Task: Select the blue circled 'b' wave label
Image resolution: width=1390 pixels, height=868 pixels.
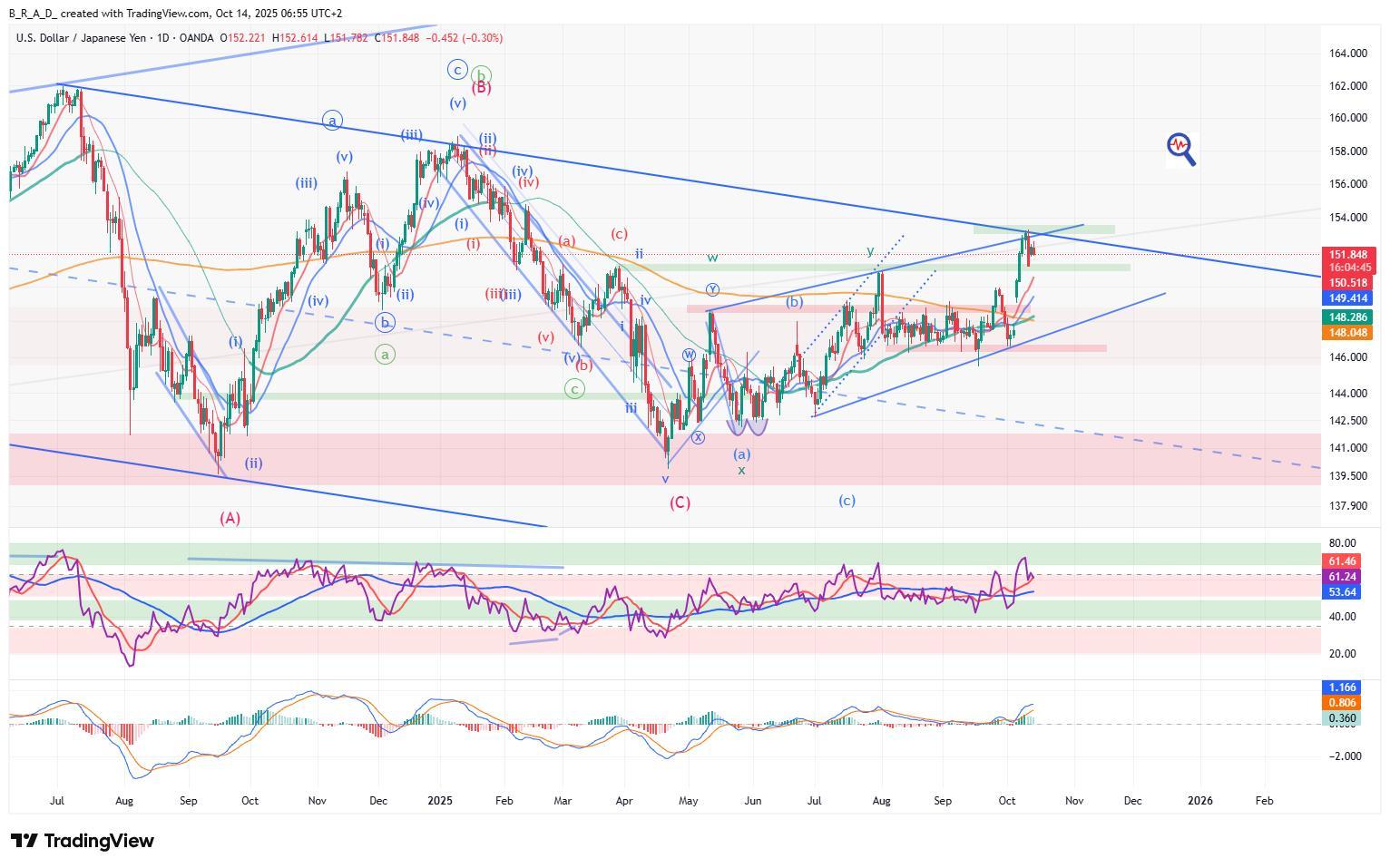Action: (x=385, y=322)
